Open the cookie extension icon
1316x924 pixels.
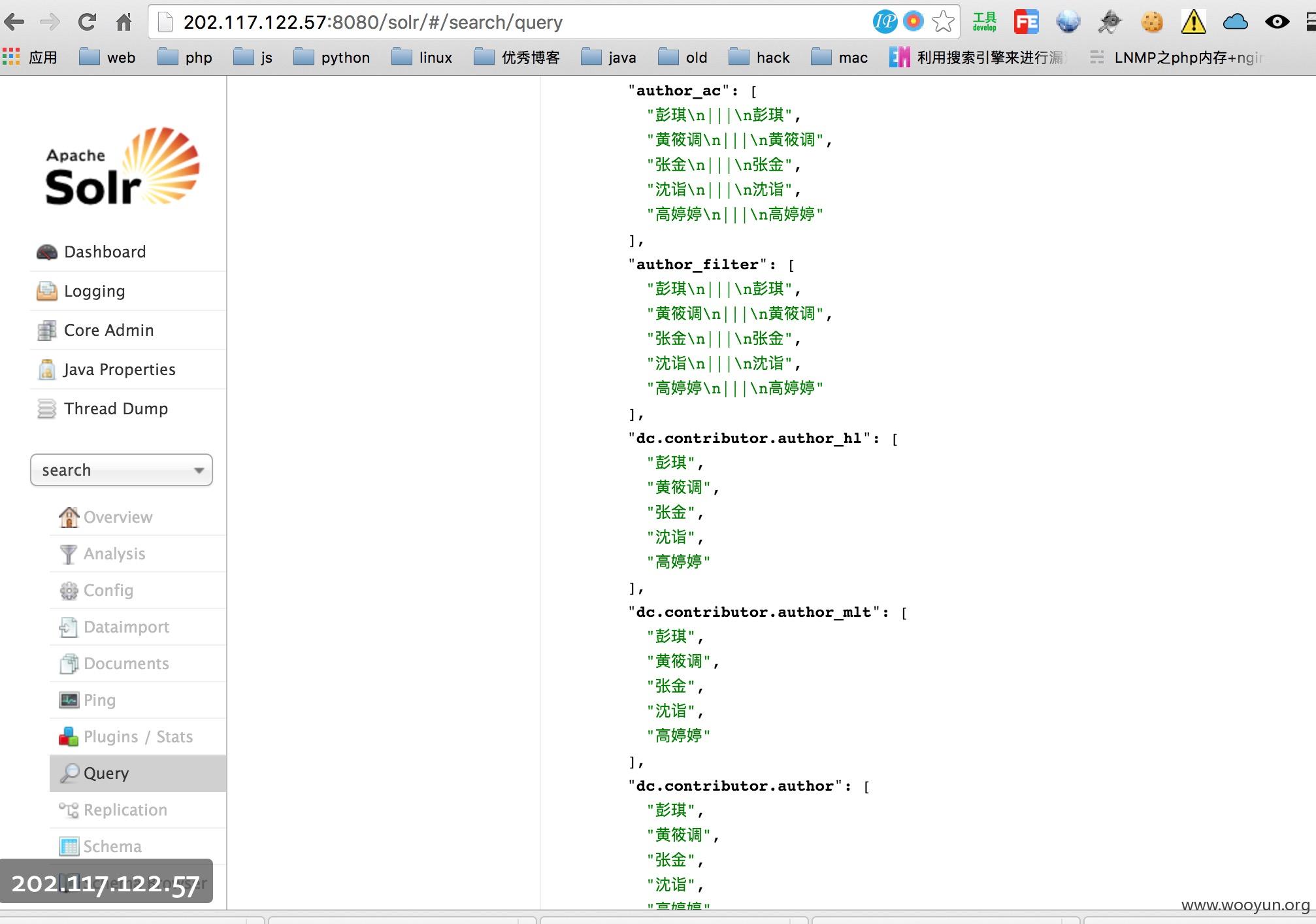[x=1152, y=22]
